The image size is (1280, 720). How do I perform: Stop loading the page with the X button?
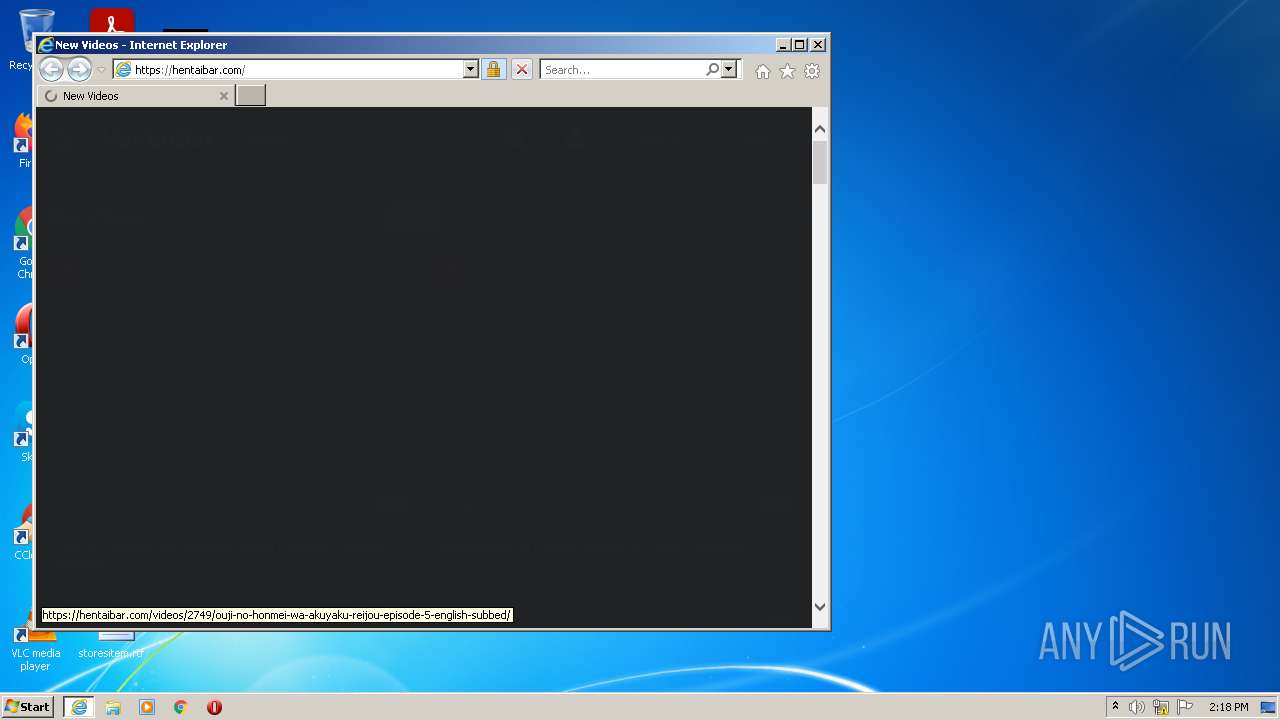[521, 69]
